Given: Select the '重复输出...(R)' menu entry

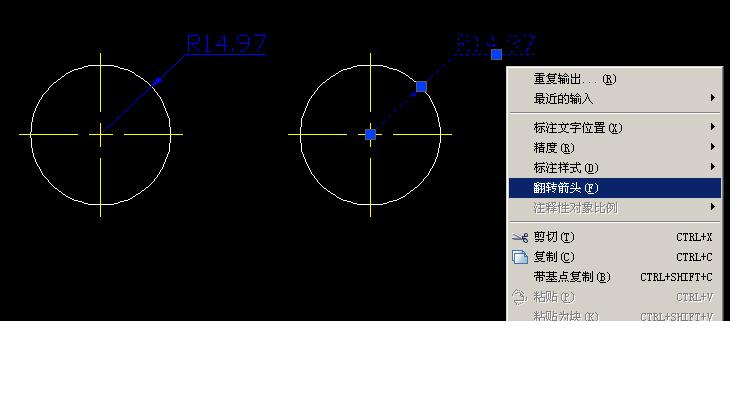Looking at the screenshot, I should click(x=615, y=79).
